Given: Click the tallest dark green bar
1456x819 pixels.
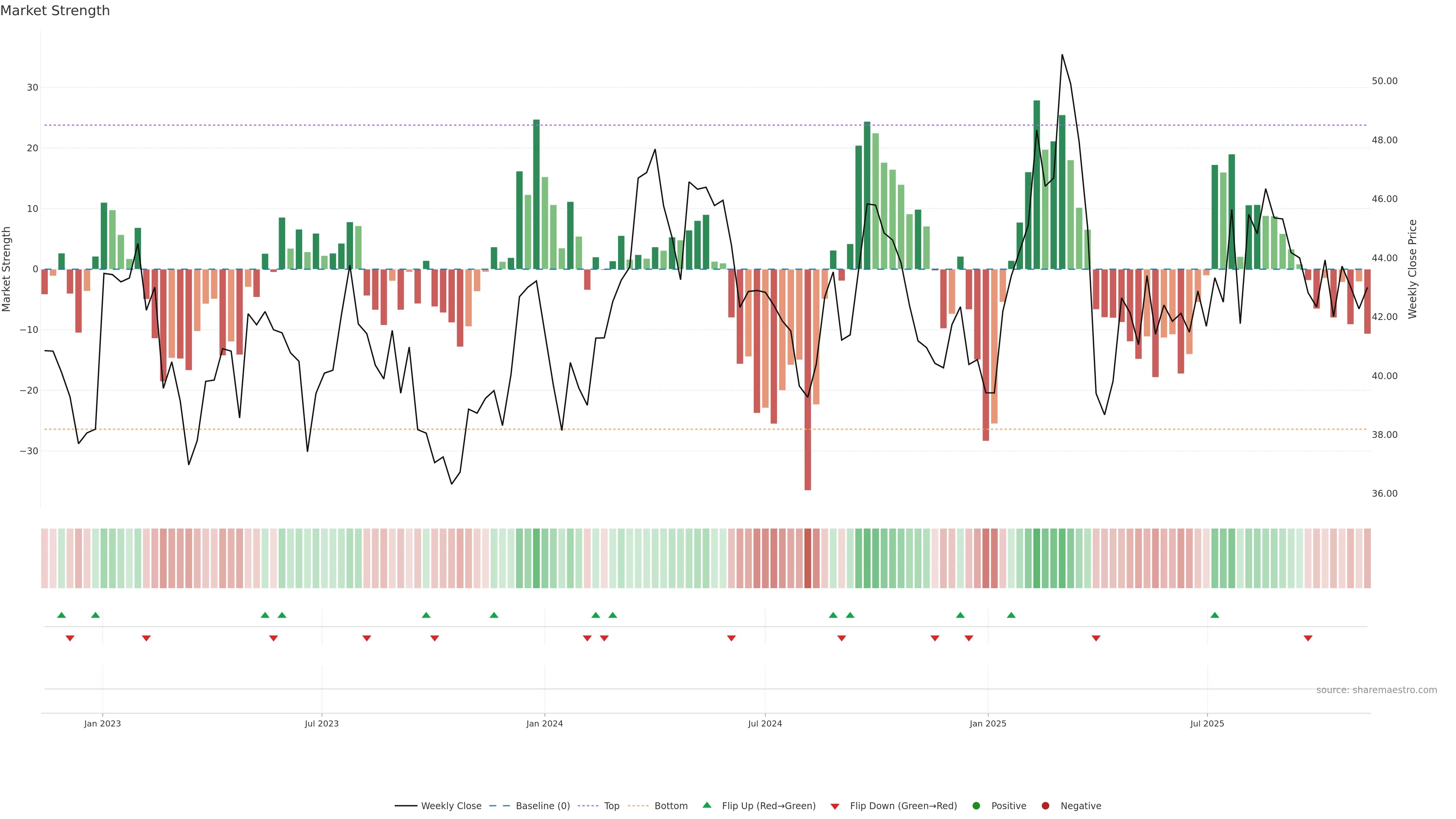Looking at the screenshot, I should [x=1037, y=184].
